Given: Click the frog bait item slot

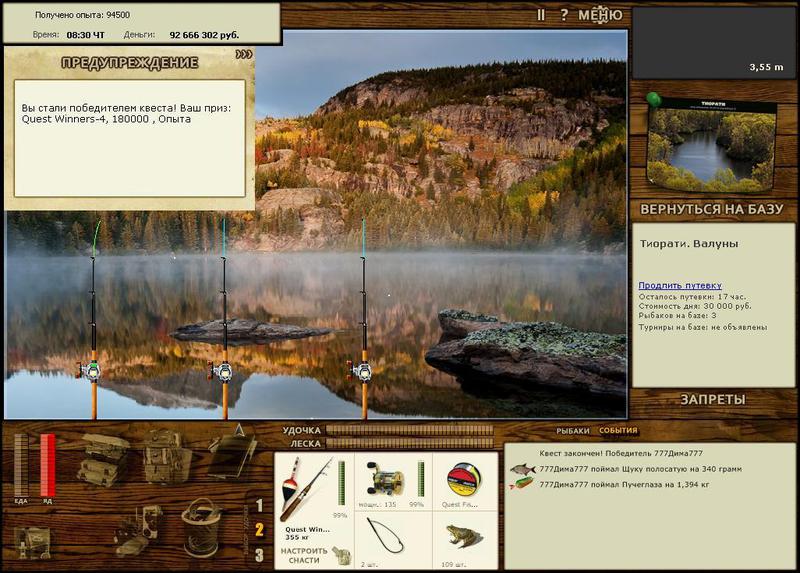Looking at the screenshot, I should coord(463,537).
